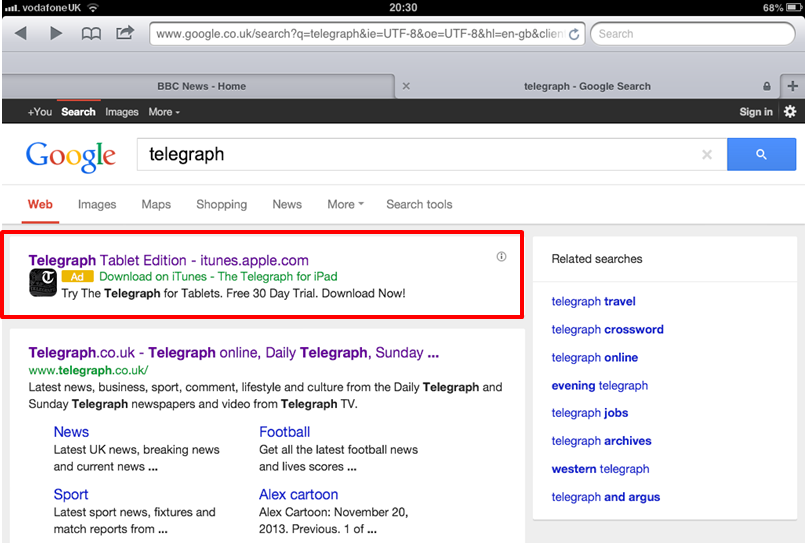Select the Images search tab

(x=97, y=204)
